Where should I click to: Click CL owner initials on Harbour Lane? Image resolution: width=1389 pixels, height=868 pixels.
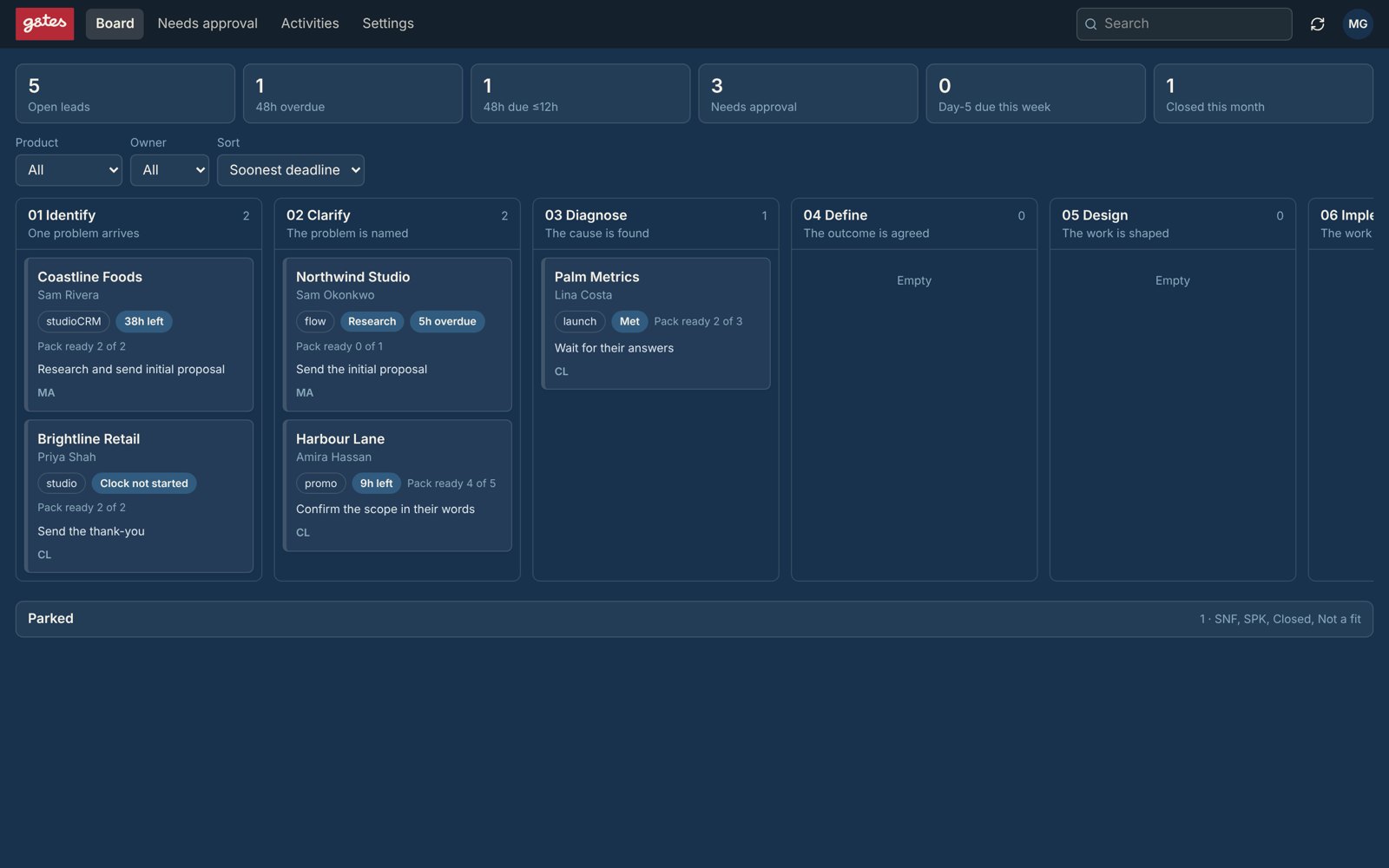[x=303, y=533]
